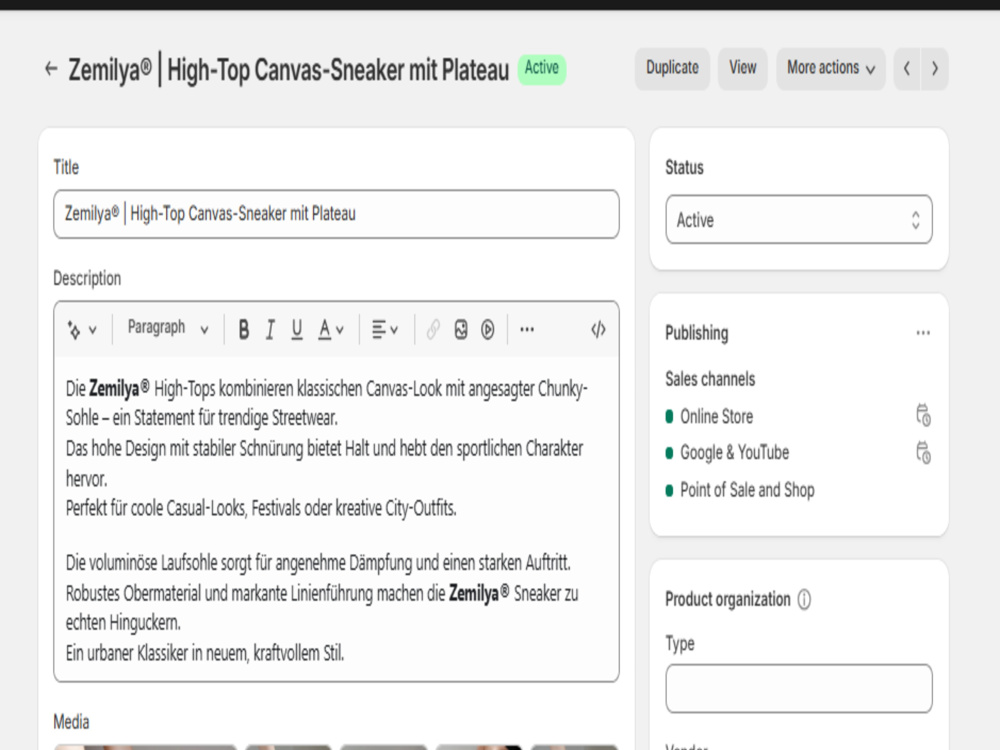Image resolution: width=1000 pixels, height=750 pixels.
Task: Click the insert image icon
Action: point(460,330)
